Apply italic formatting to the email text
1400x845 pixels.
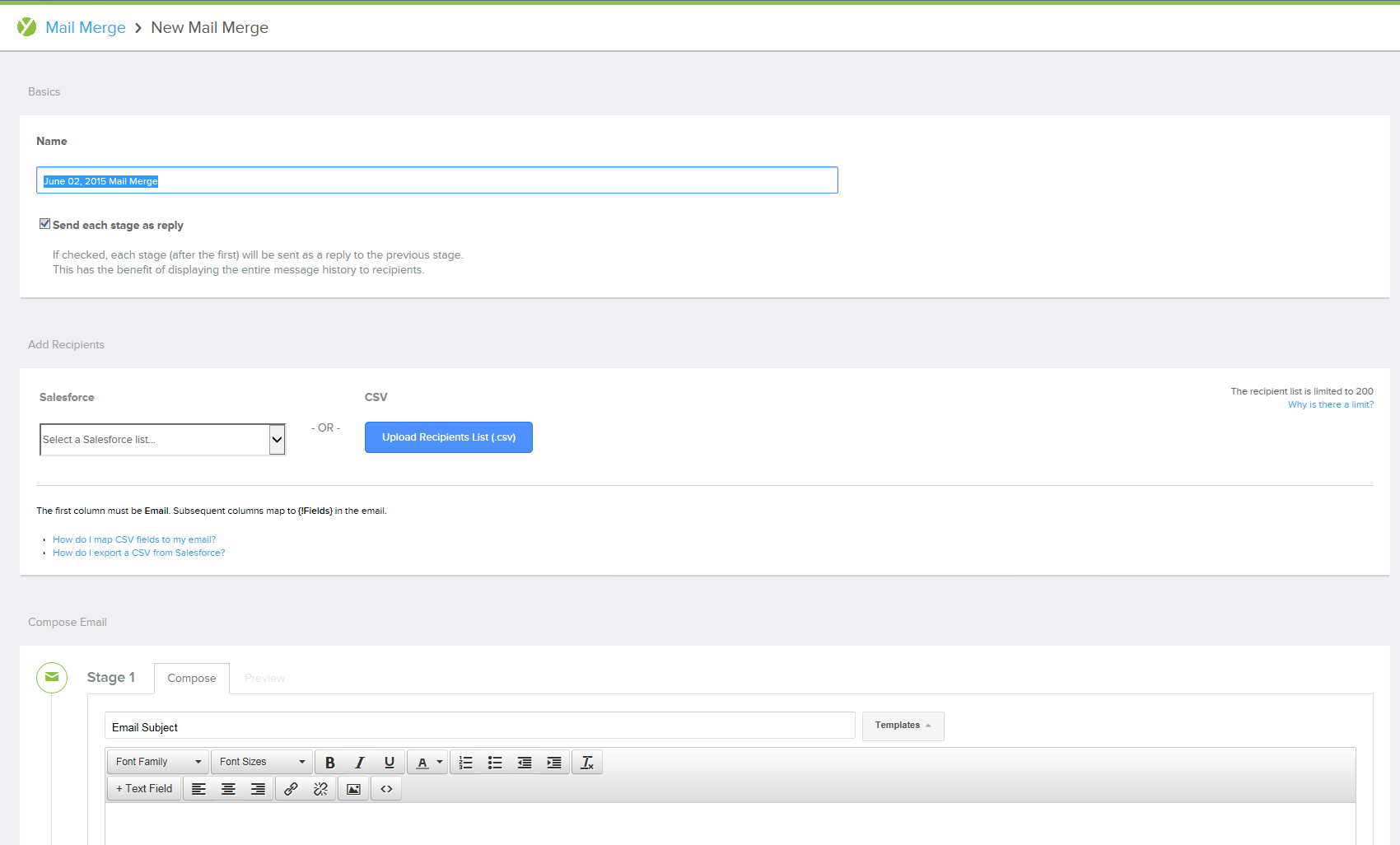click(359, 762)
